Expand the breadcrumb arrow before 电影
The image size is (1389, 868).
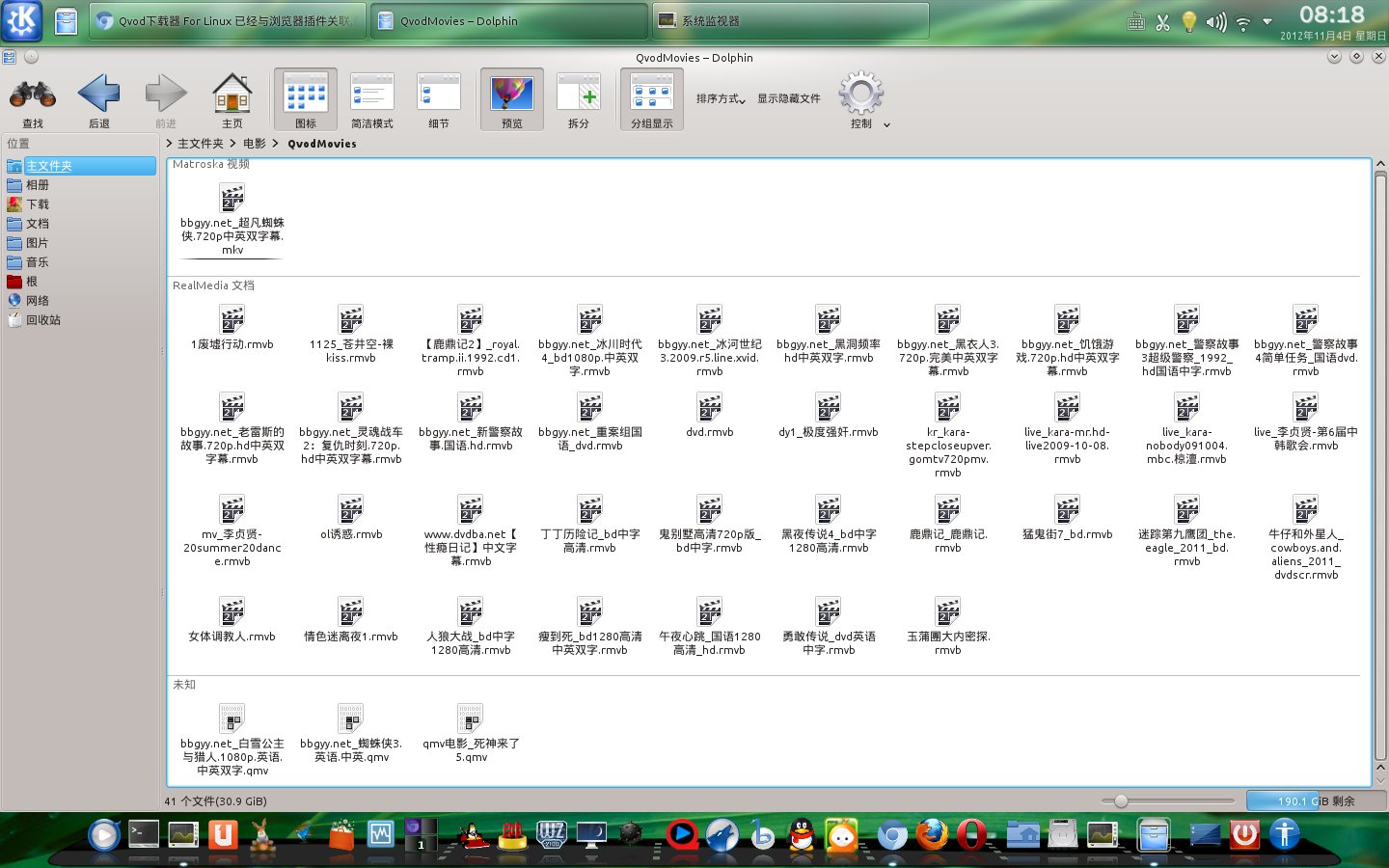(x=232, y=143)
